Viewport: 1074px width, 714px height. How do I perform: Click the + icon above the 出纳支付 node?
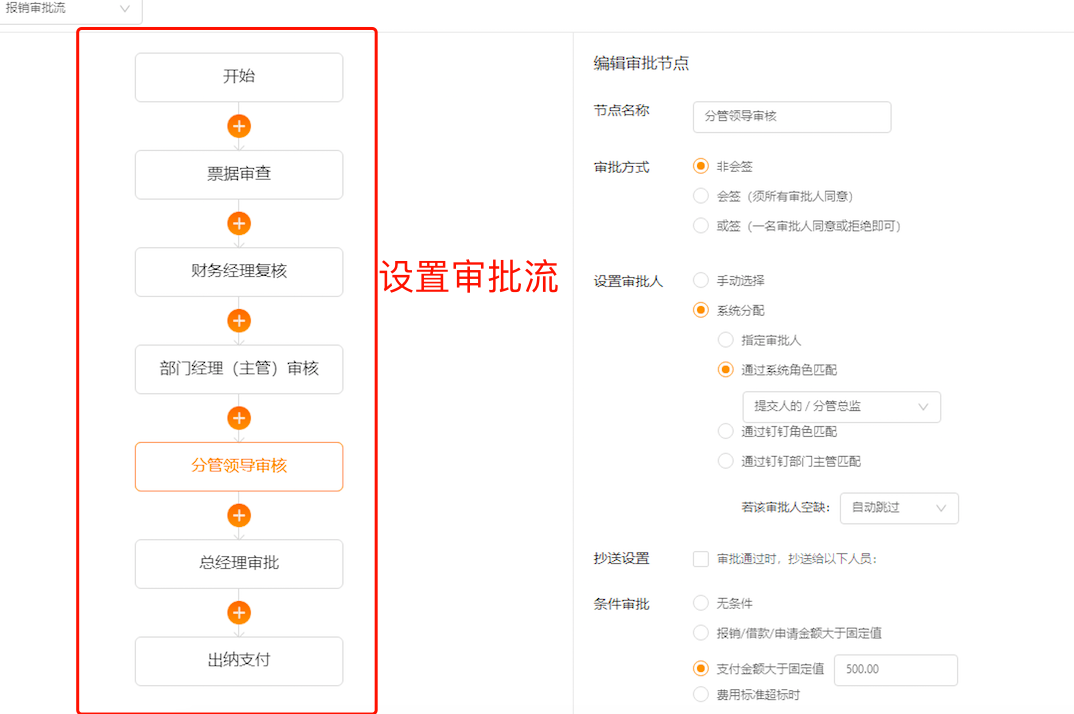pos(238,612)
